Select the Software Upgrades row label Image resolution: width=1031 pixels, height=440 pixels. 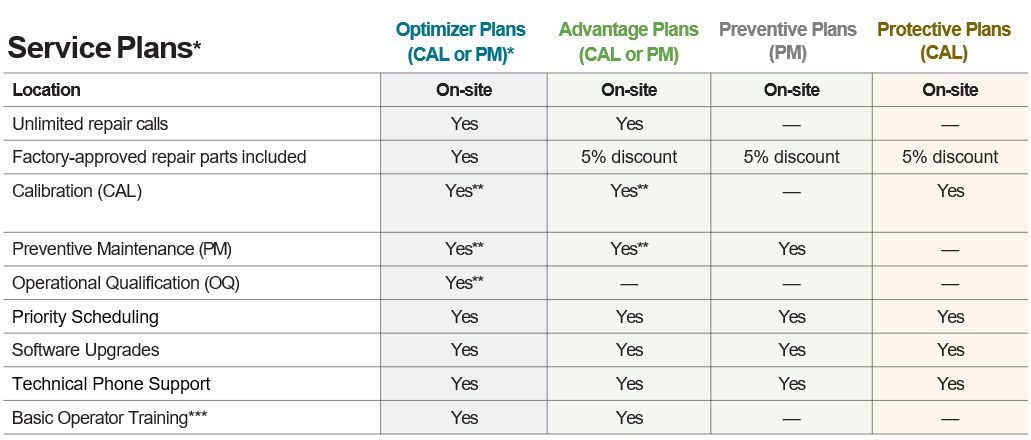click(85, 350)
